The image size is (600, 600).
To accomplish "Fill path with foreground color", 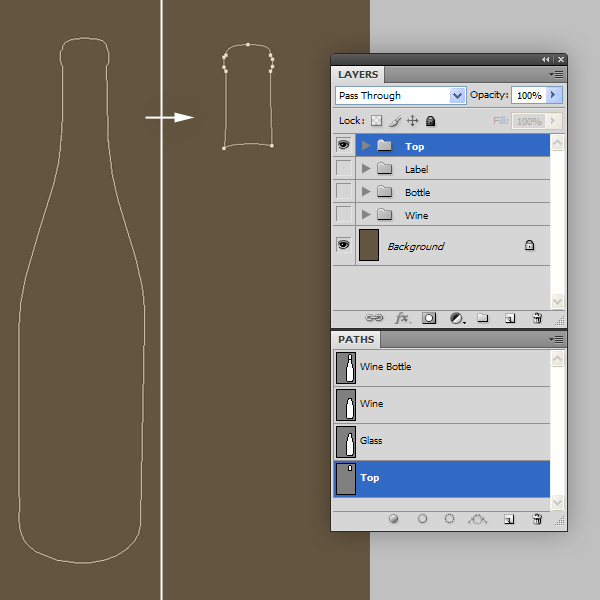I will coord(393,518).
